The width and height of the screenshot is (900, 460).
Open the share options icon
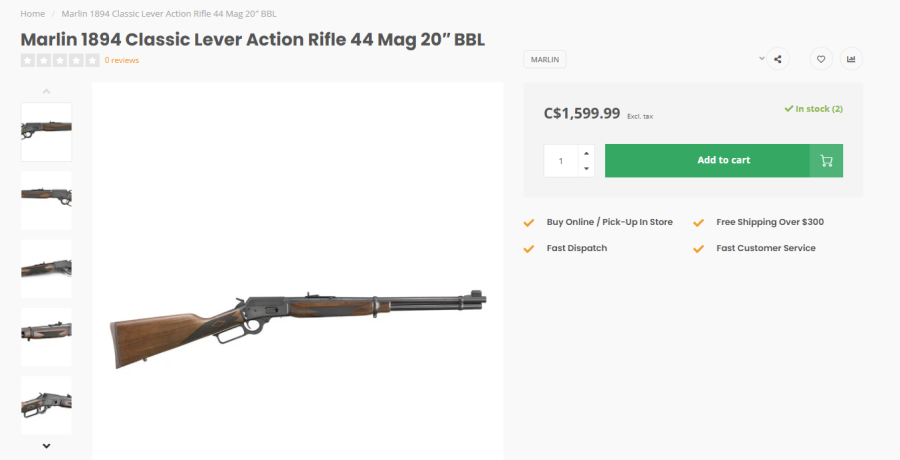click(778, 59)
